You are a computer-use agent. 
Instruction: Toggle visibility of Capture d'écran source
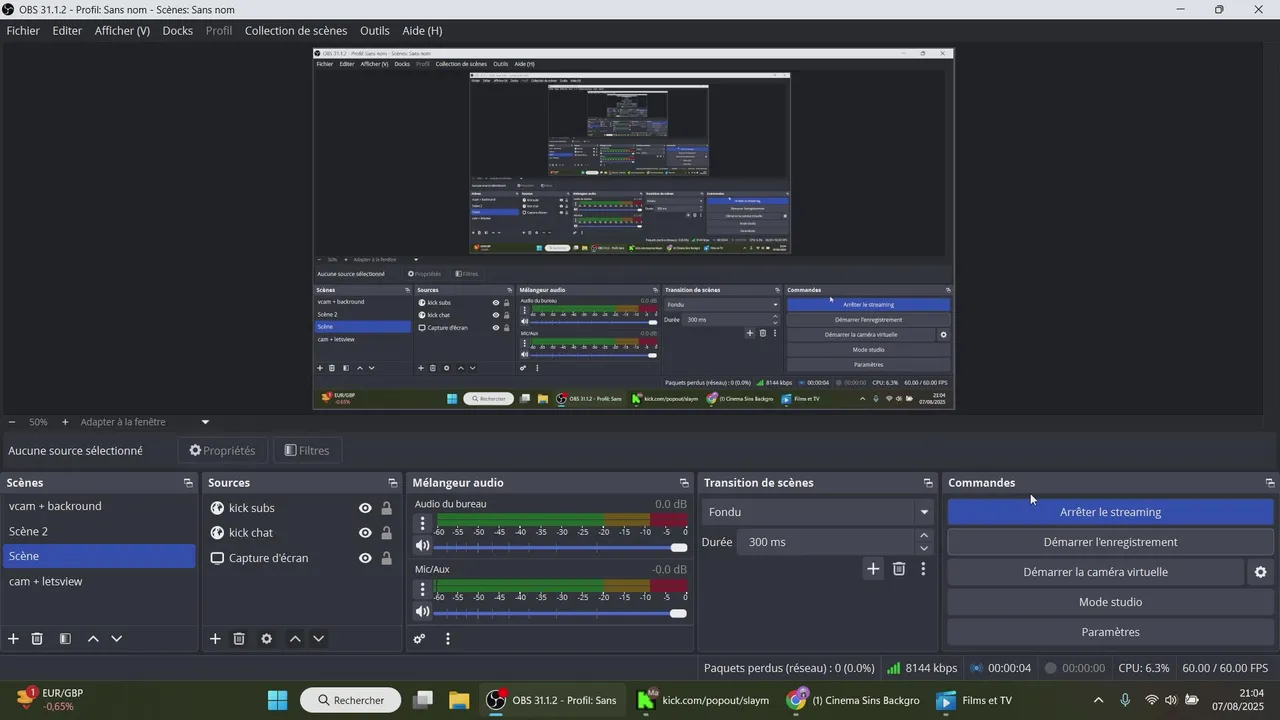point(366,558)
